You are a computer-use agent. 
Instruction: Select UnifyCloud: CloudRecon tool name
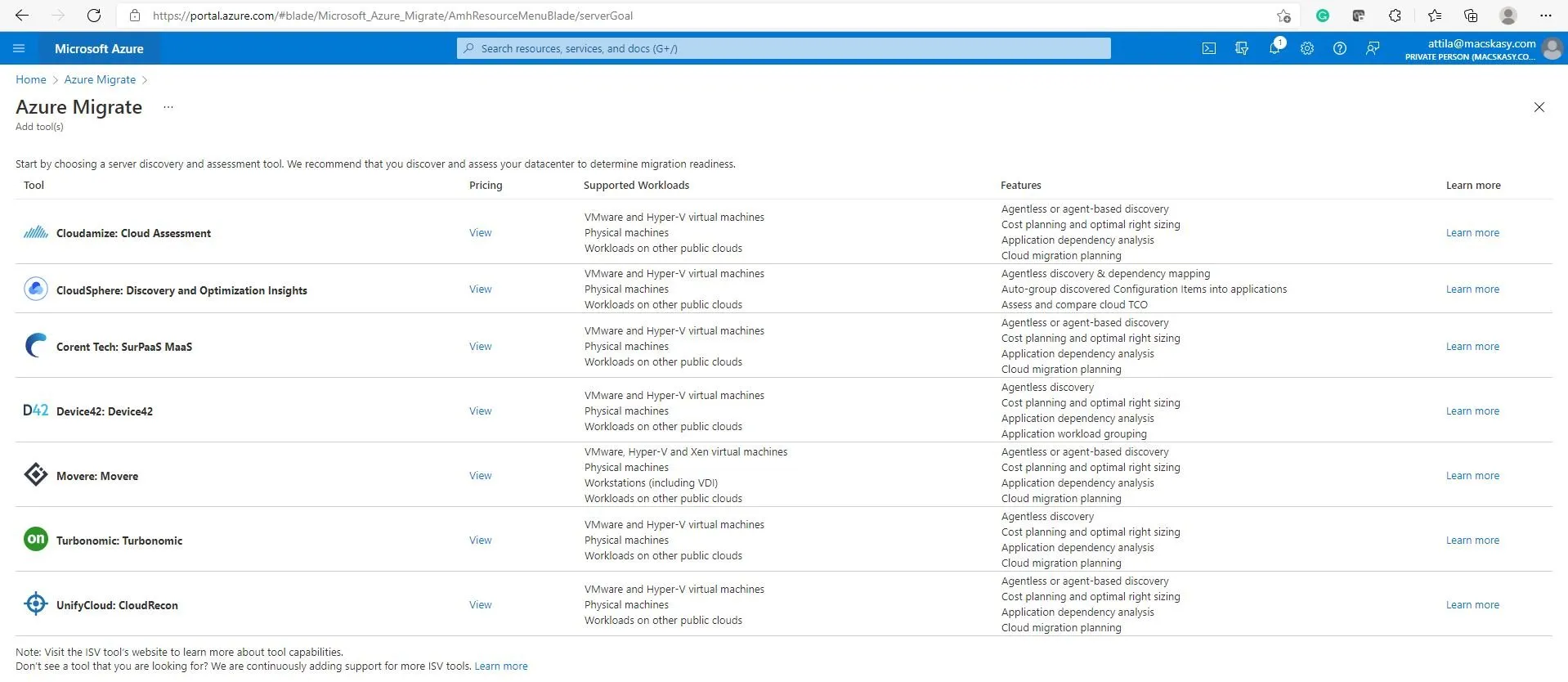click(x=117, y=605)
